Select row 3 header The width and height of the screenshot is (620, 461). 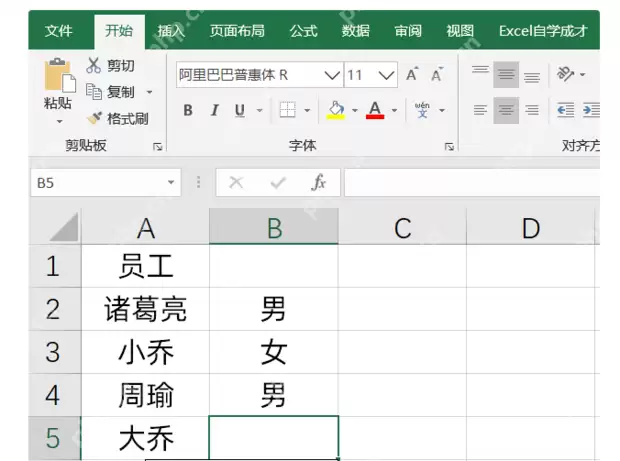(55, 352)
